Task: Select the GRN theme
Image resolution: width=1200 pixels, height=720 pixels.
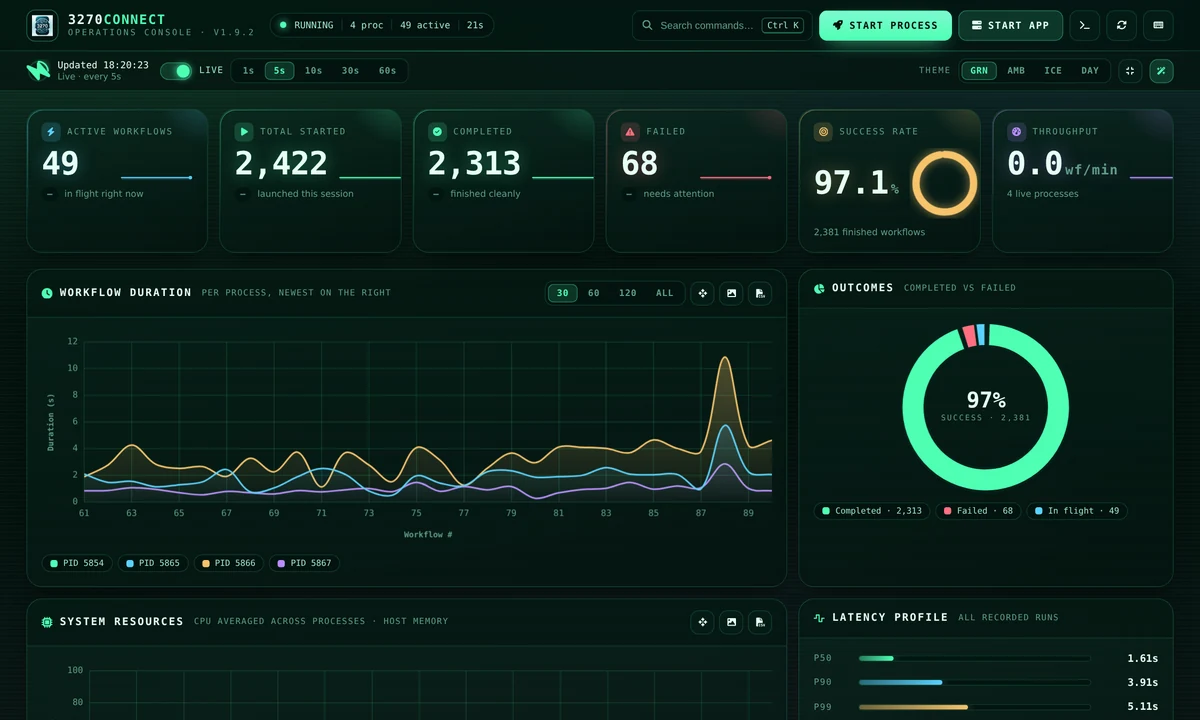Action: coord(979,71)
